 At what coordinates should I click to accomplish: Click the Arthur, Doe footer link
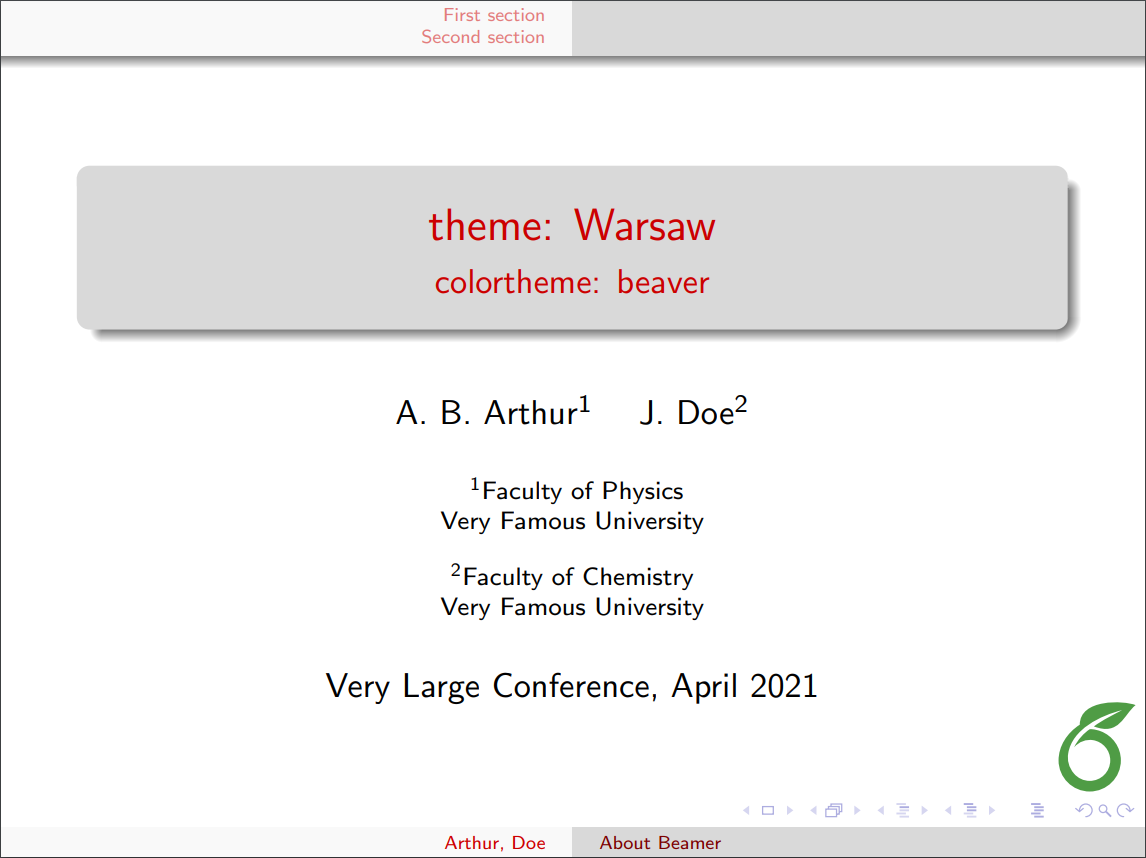tap(496, 843)
